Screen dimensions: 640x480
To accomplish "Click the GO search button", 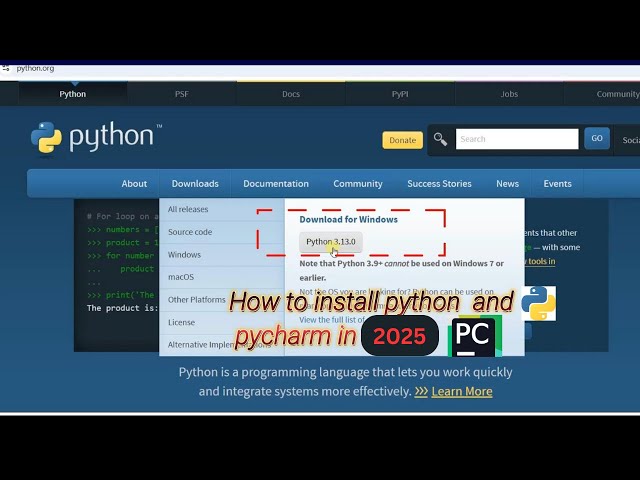I will click(x=597, y=138).
